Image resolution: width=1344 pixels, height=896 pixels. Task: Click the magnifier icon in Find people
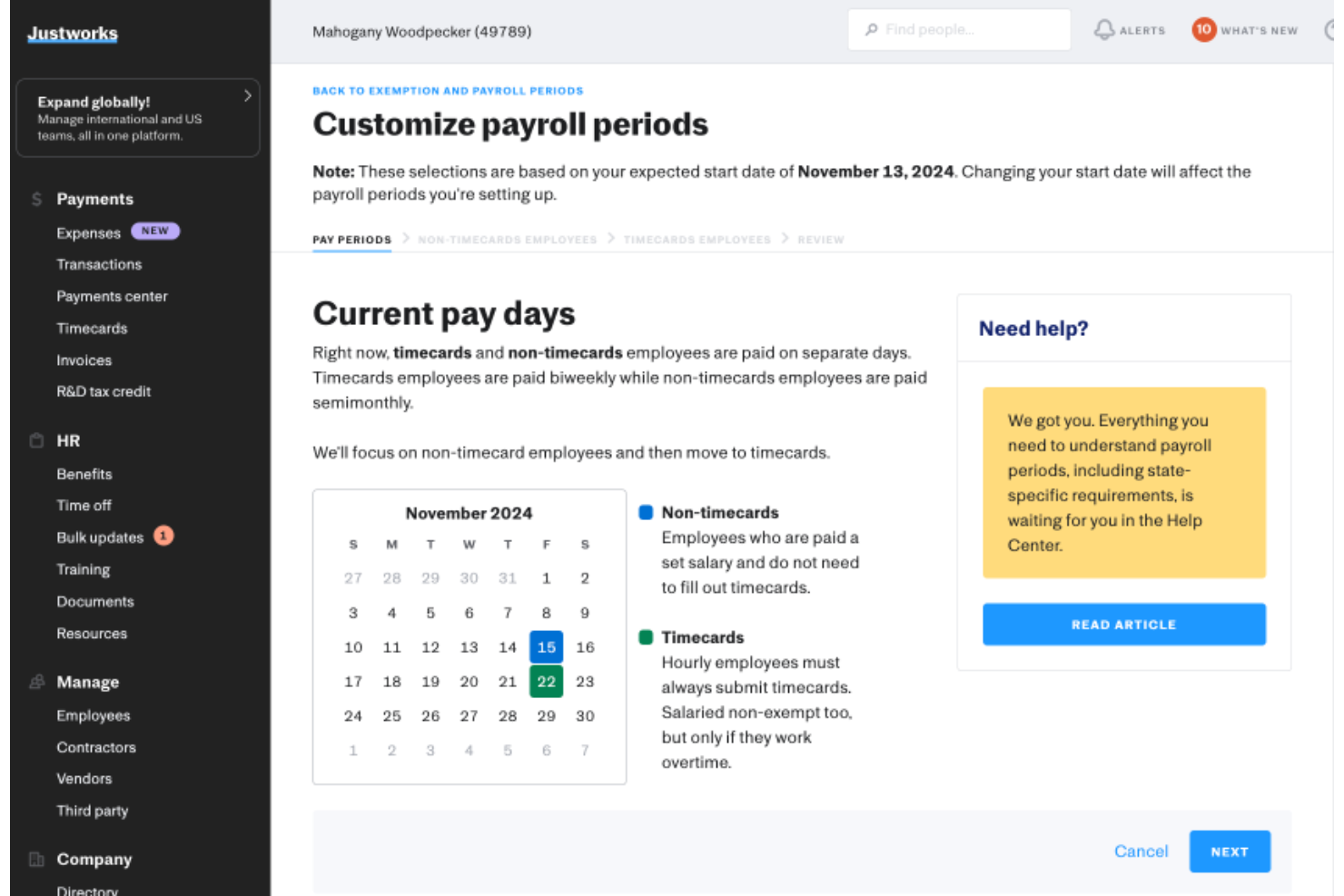871,29
